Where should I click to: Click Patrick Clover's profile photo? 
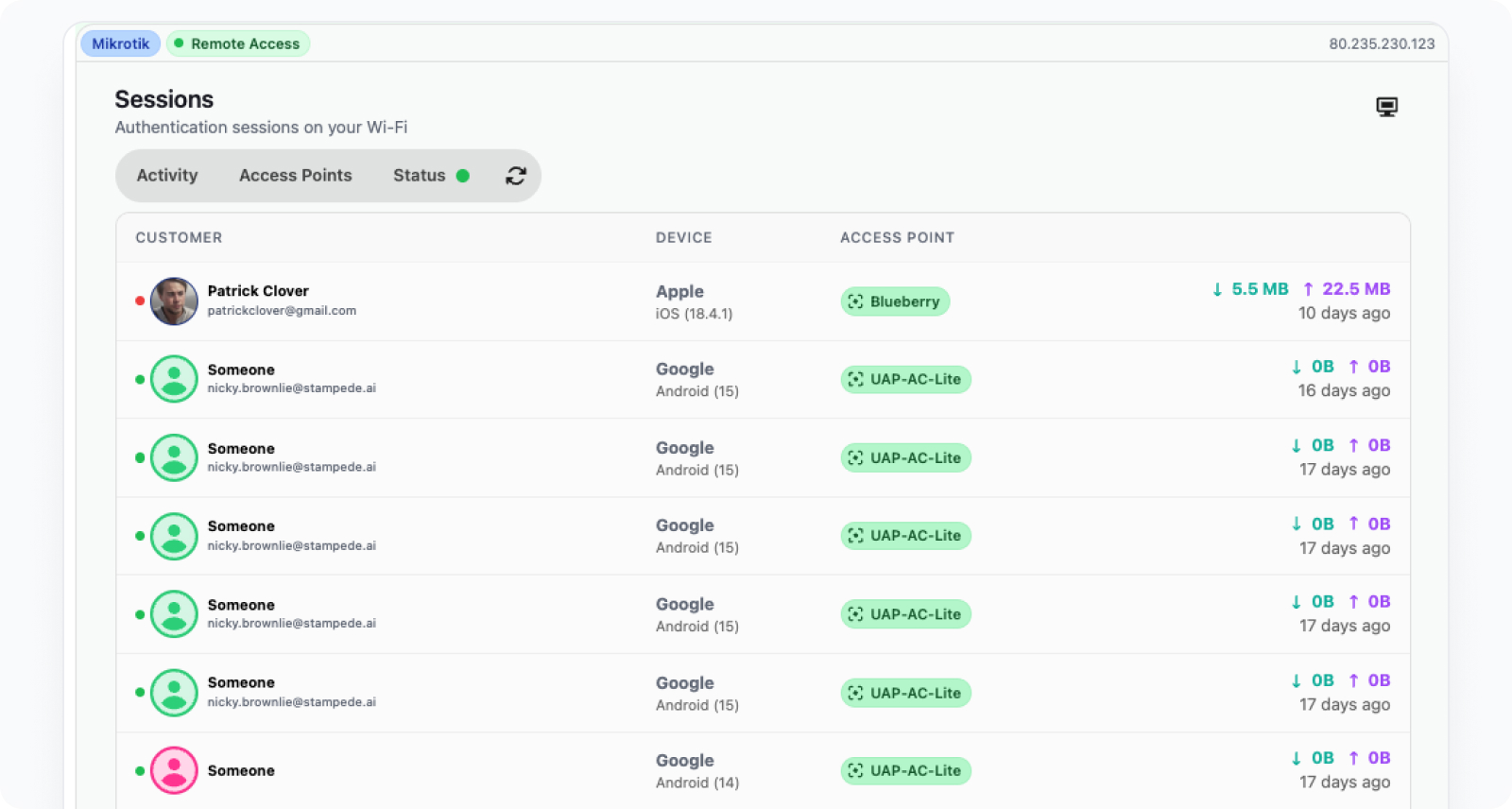174,301
